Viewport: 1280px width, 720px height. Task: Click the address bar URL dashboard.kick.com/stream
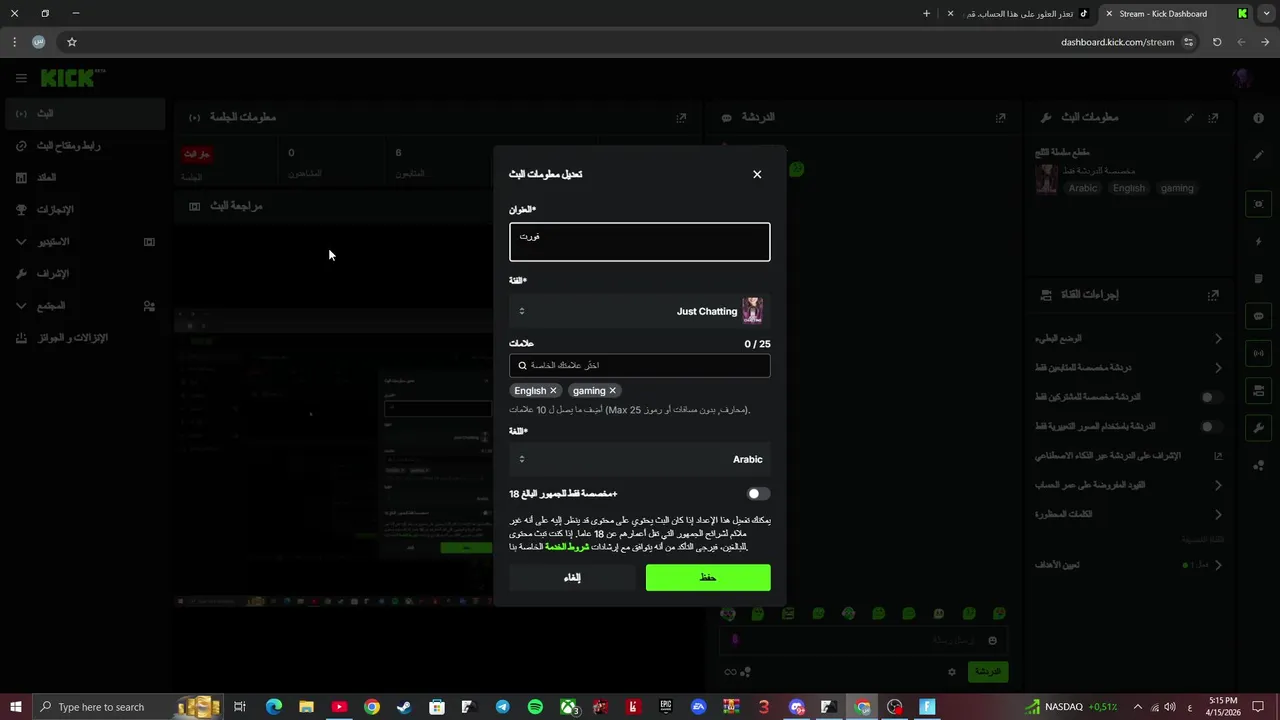[1117, 42]
